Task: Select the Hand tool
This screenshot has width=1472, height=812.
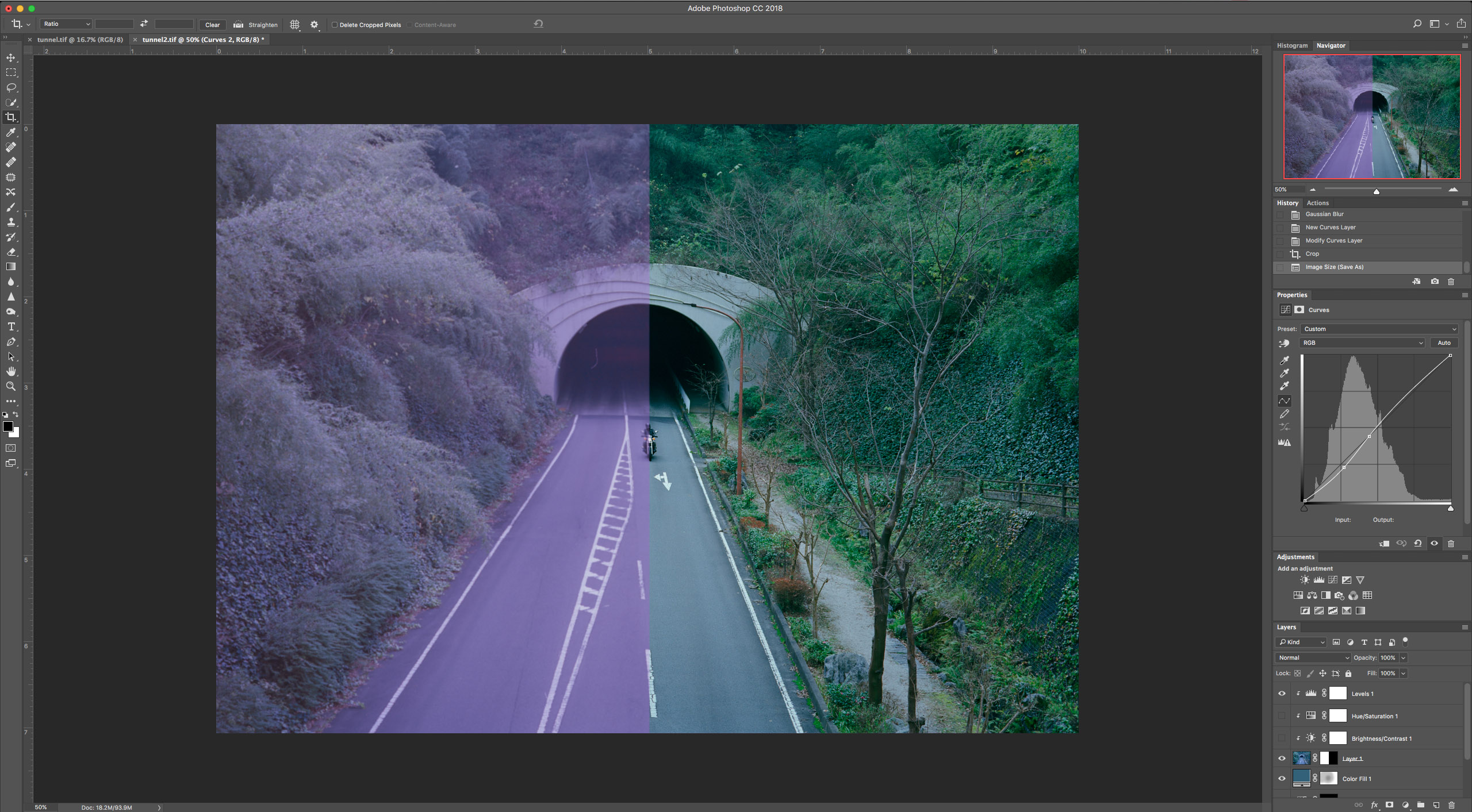Action: tap(11, 371)
